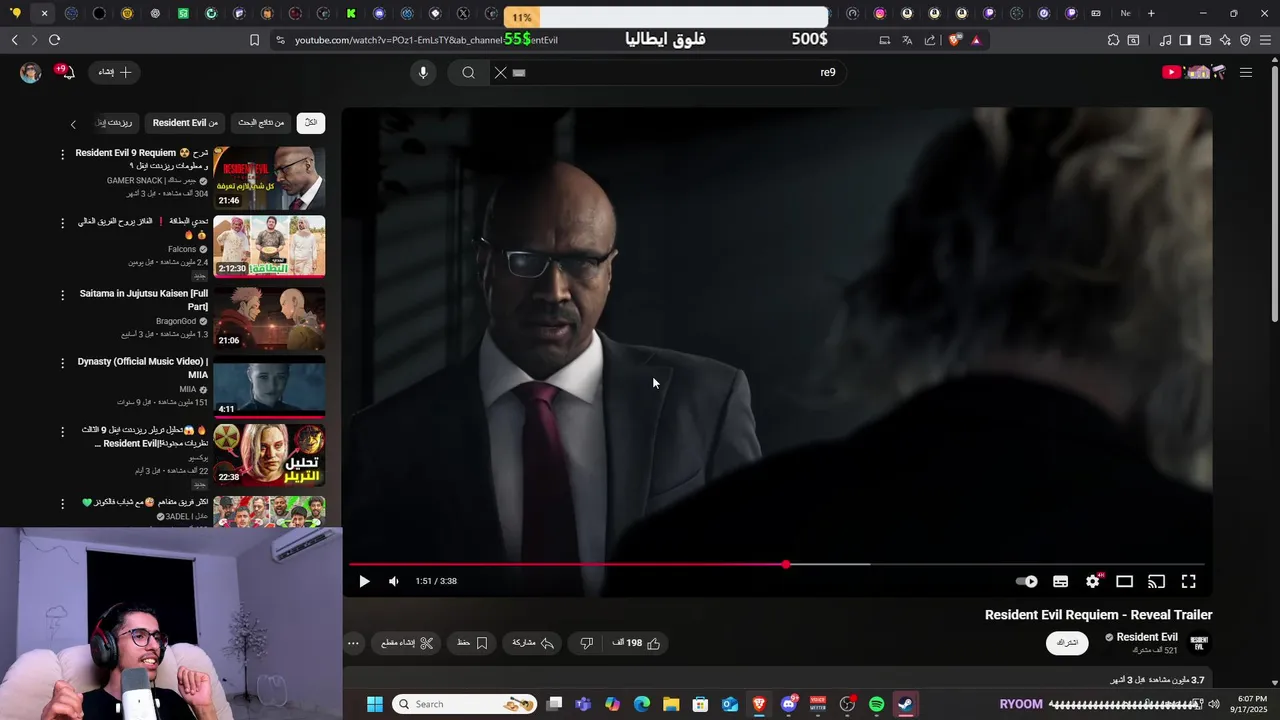Open the player settings gear
The height and width of the screenshot is (720, 1280).
point(1093,581)
